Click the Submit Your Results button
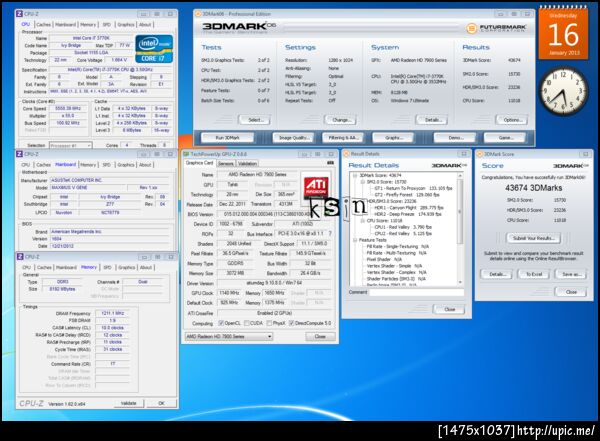 click(x=533, y=238)
